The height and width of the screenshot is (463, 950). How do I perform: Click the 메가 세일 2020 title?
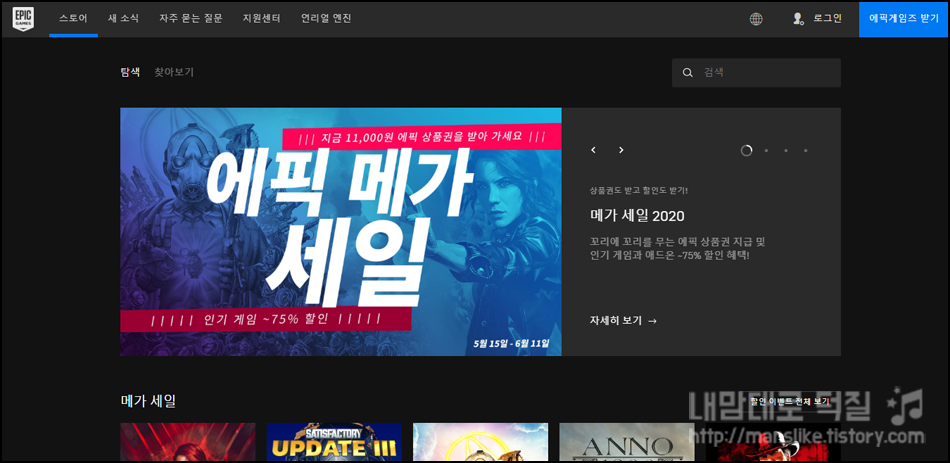point(637,216)
